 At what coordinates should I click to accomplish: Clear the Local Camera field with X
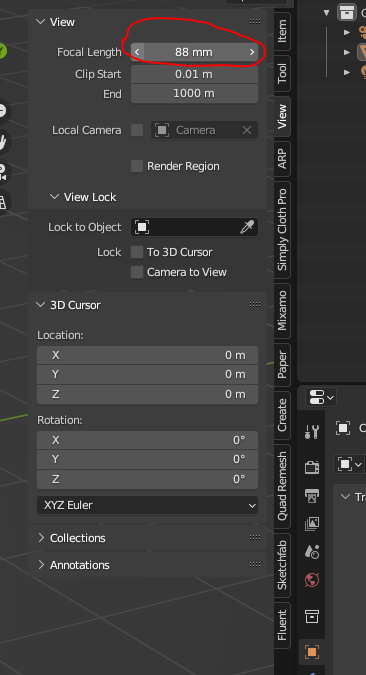point(247,130)
